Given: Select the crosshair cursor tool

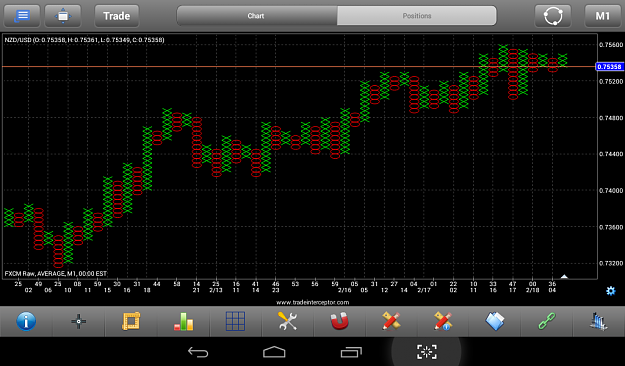Looking at the screenshot, I should (79, 321).
